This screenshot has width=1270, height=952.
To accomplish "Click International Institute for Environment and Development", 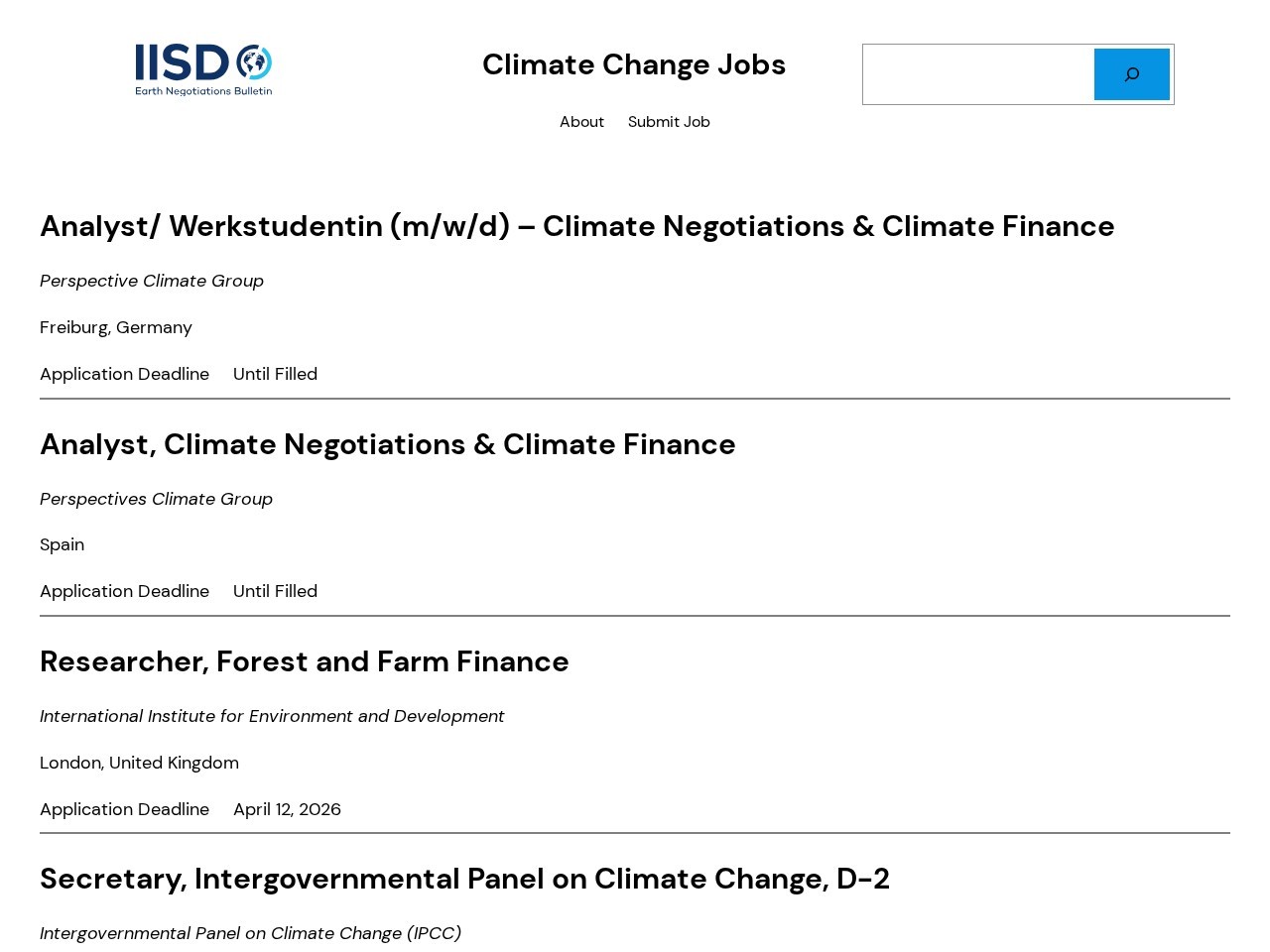I will pos(272,716).
